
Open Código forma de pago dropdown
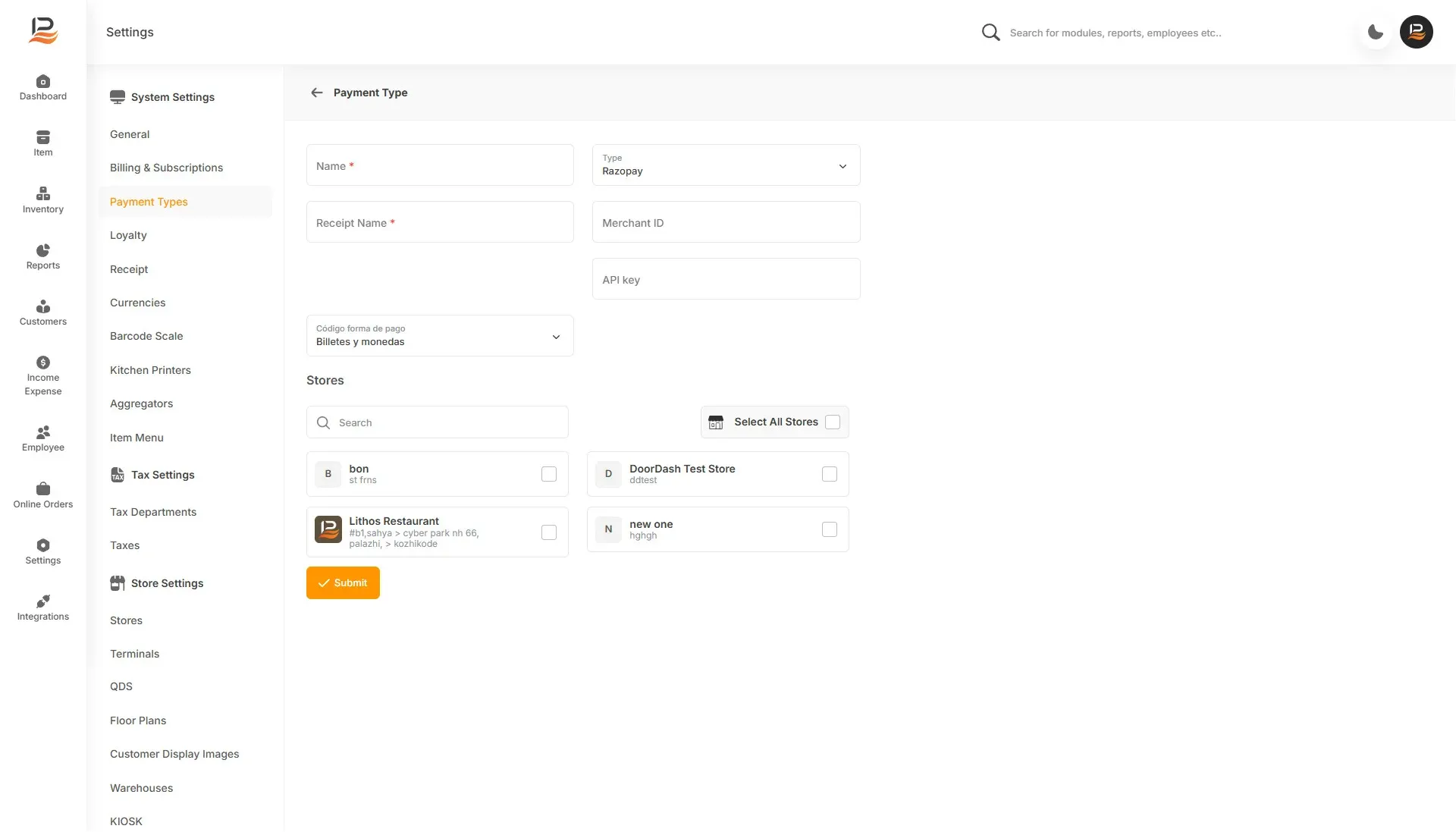coord(440,336)
